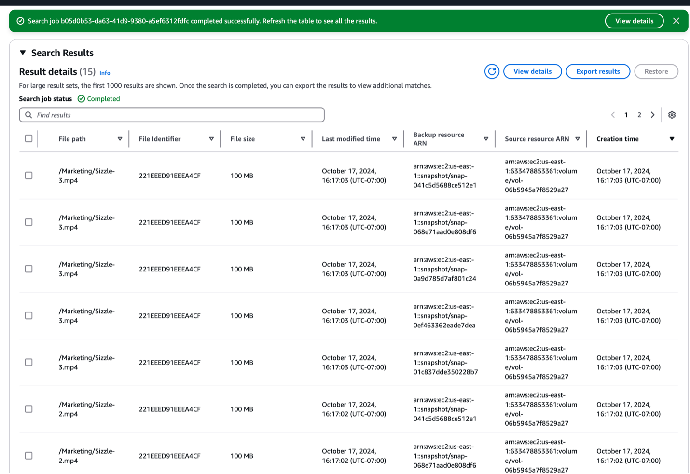
Task: Click View details in the green banner
Action: click(634, 21)
